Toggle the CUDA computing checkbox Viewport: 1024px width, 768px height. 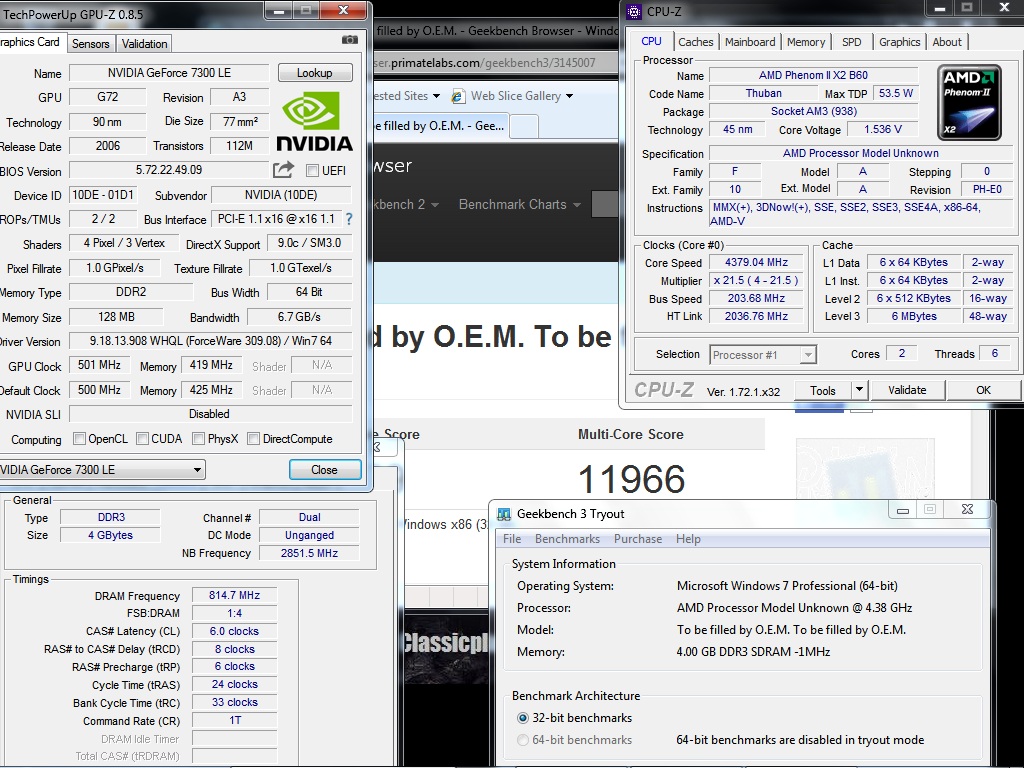(142, 438)
